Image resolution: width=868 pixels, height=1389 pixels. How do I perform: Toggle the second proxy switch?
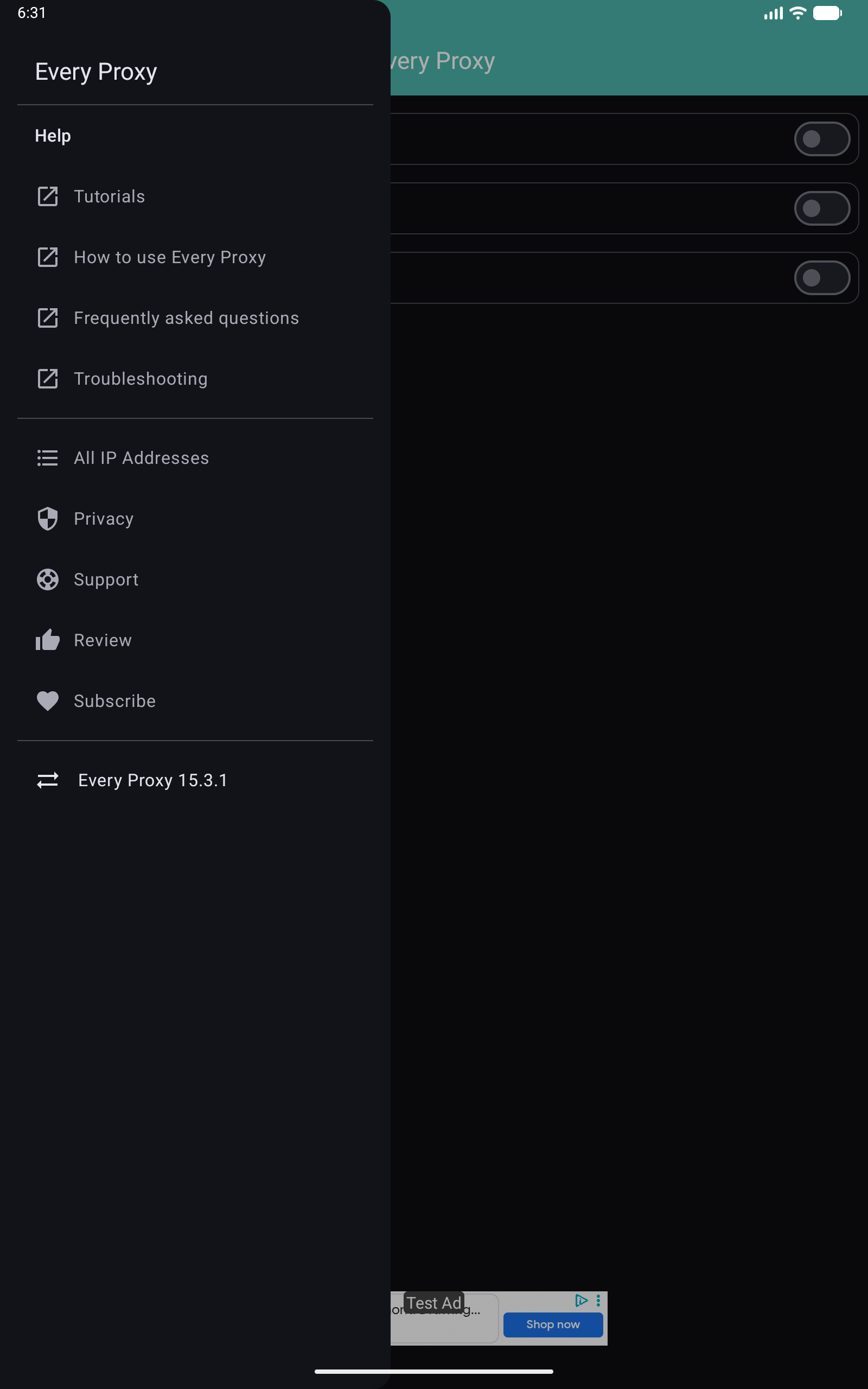(x=821, y=208)
